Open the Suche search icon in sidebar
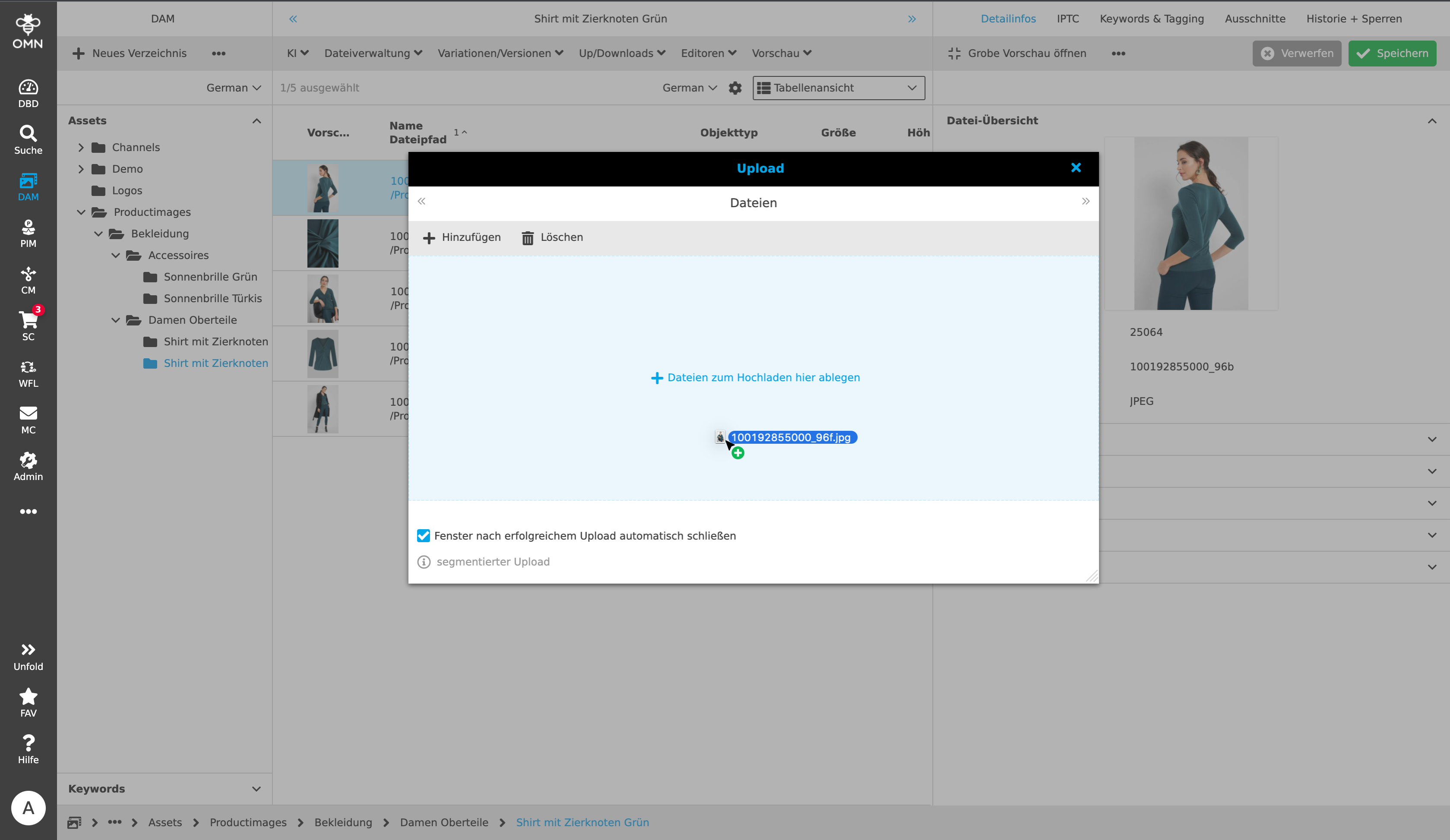1450x840 pixels. 28,134
